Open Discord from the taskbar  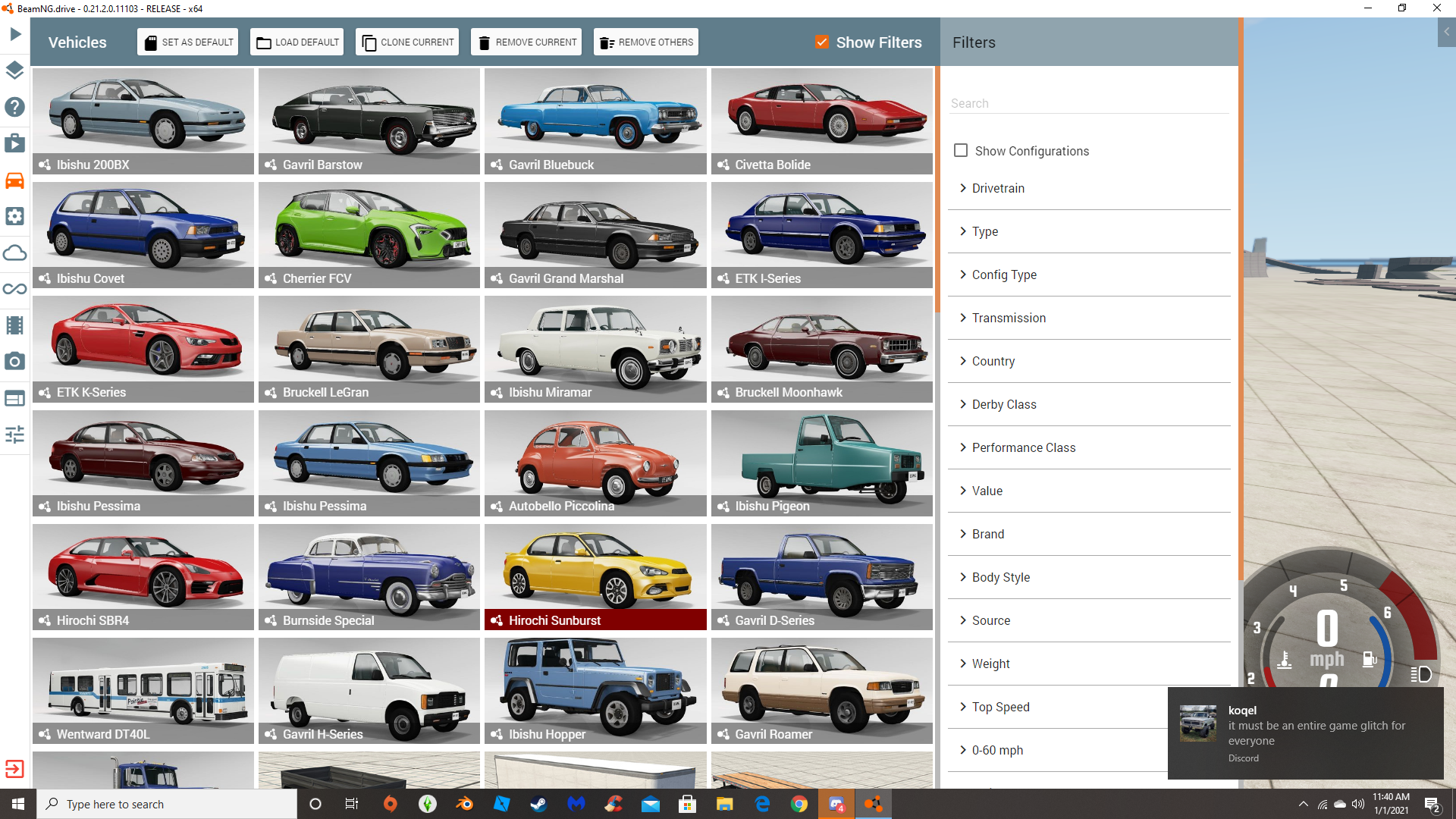tap(836, 804)
